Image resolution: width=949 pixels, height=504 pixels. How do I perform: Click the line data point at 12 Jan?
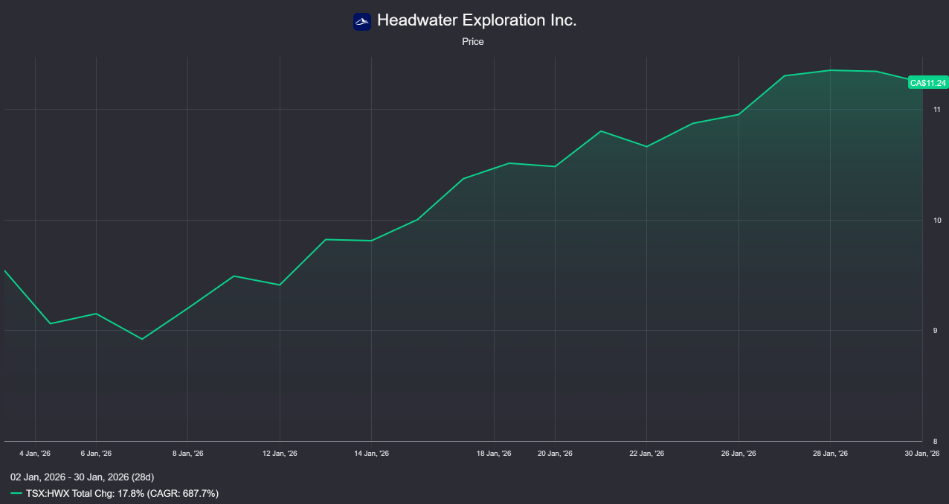(280, 285)
